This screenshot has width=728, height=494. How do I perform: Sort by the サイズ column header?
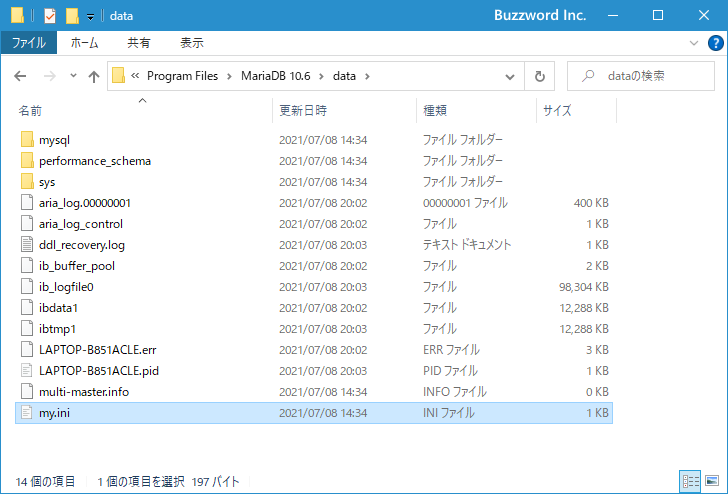(557, 110)
